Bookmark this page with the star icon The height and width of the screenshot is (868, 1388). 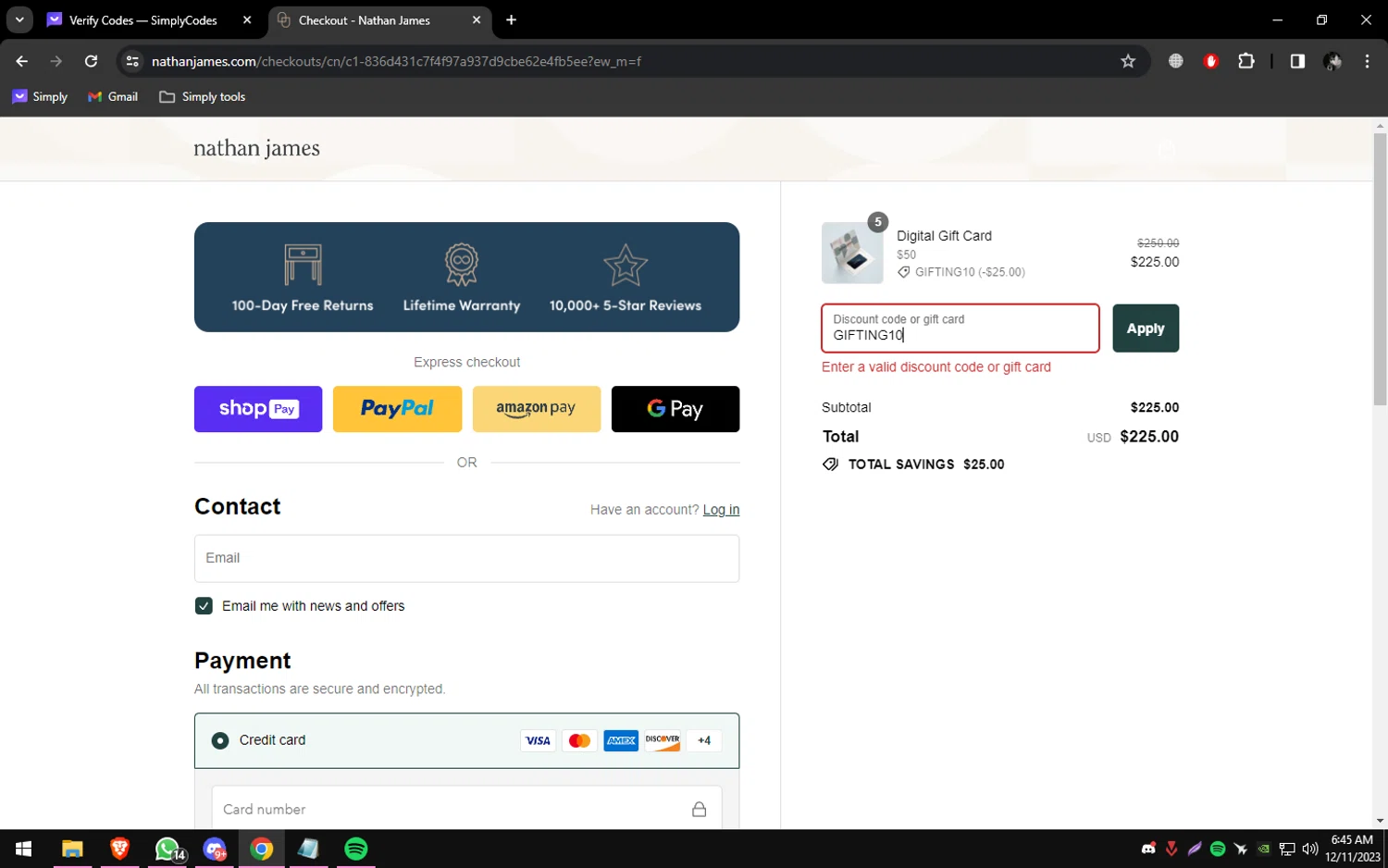click(x=1128, y=61)
